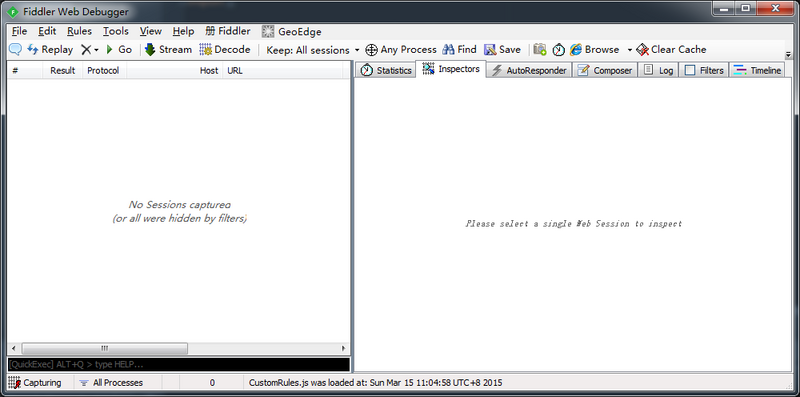Click the timer stopwatch icon
This screenshot has width=800, height=397.
click(559, 50)
